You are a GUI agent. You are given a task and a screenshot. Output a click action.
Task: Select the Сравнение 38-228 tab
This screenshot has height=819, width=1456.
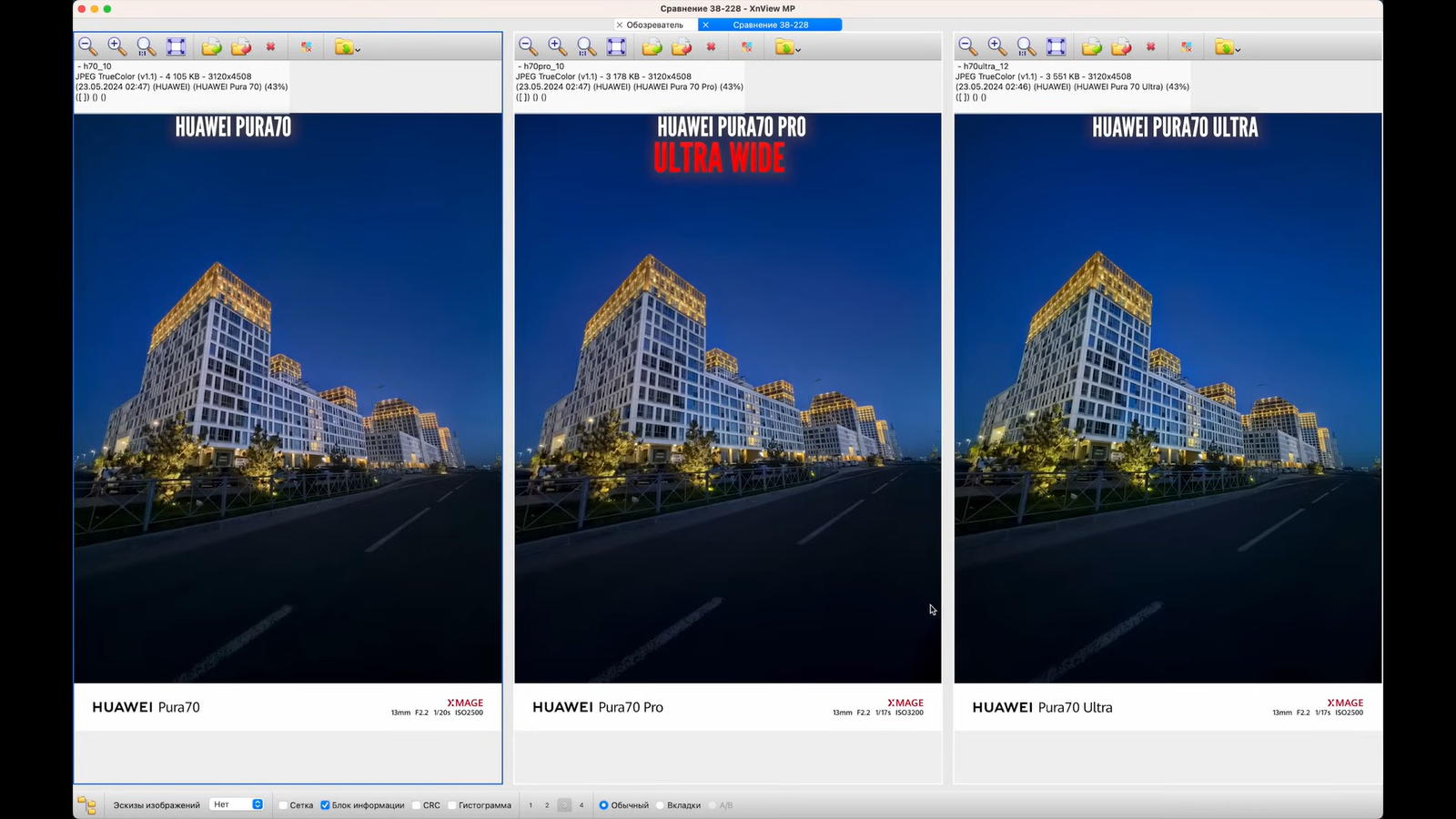click(770, 25)
